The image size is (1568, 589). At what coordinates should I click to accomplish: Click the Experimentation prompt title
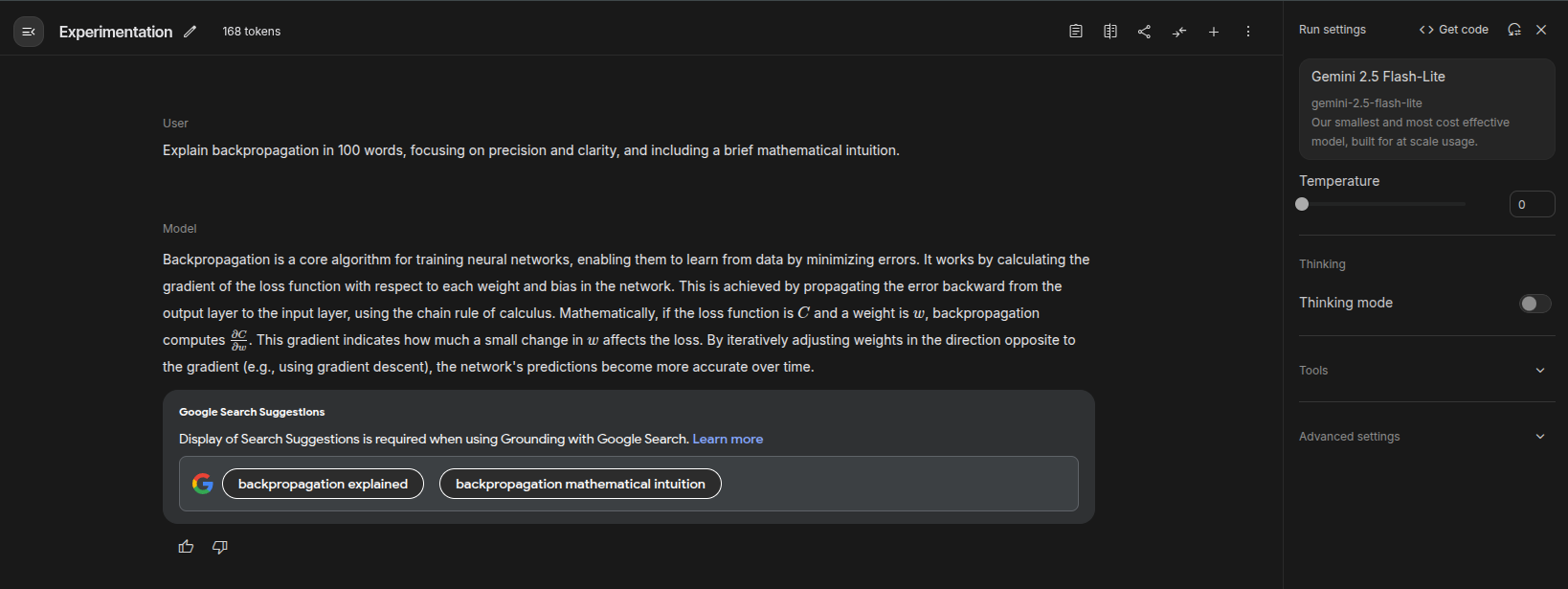click(x=116, y=32)
